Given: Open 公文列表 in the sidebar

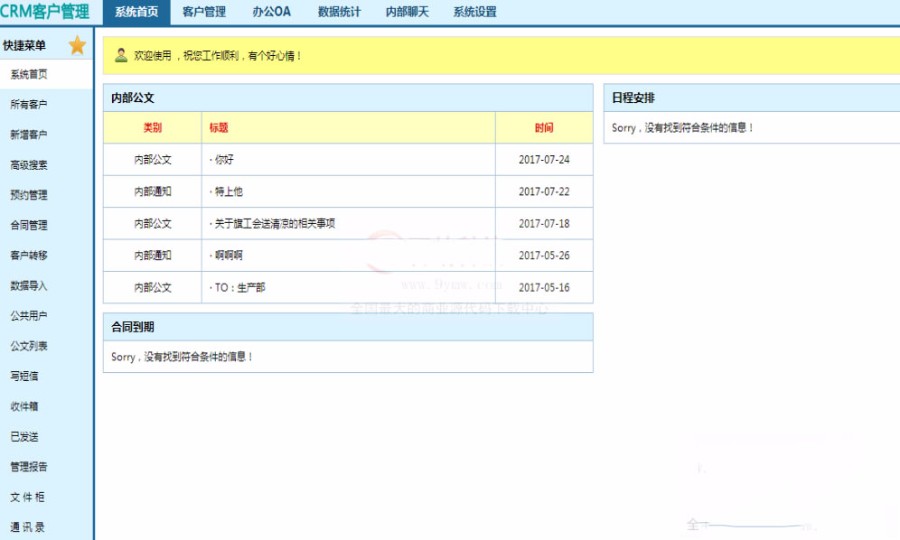Looking at the screenshot, I should pos(29,346).
